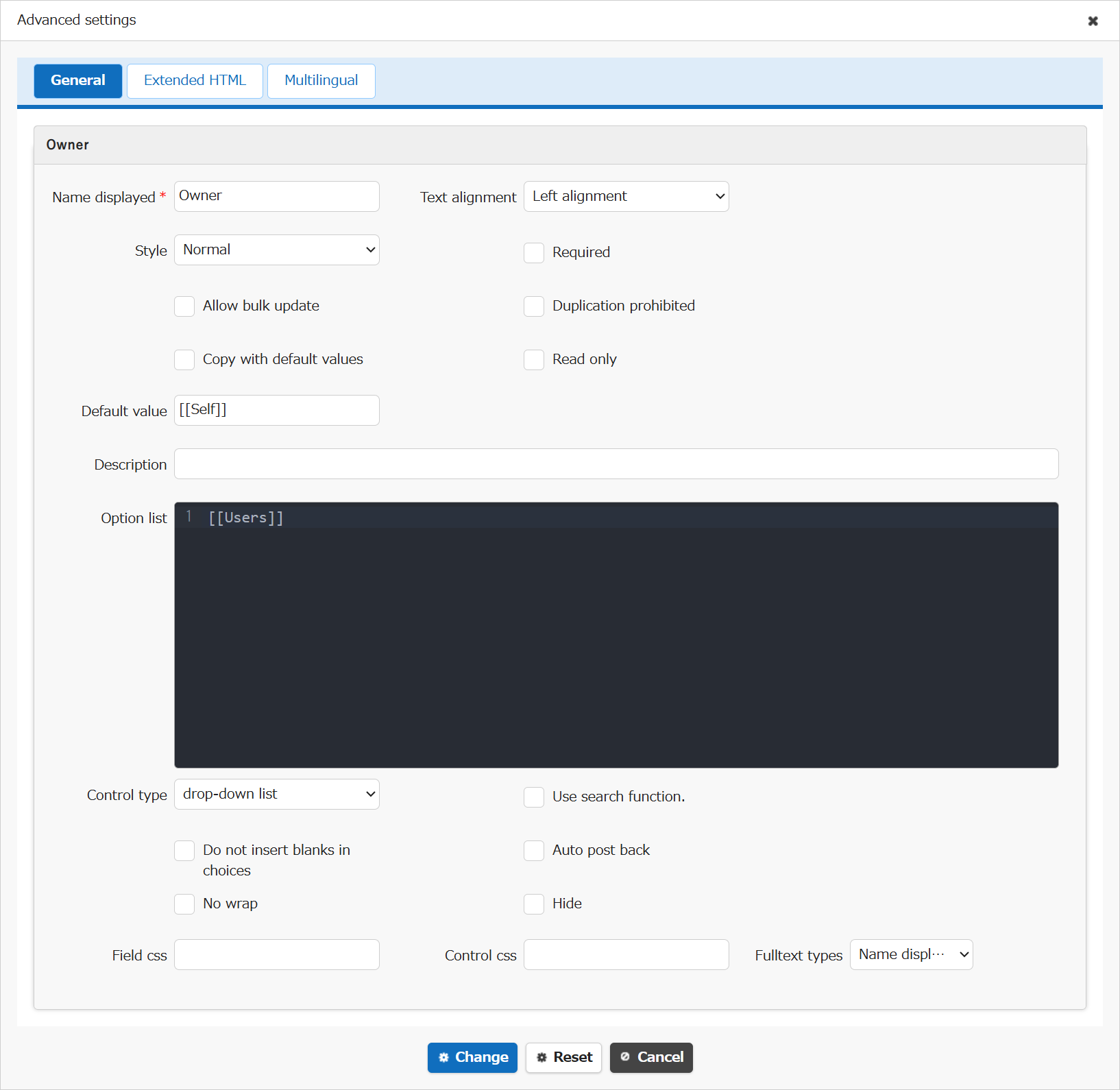Toggle Copy with default values
The height and width of the screenshot is (1090, 1120).
[184, 359]
